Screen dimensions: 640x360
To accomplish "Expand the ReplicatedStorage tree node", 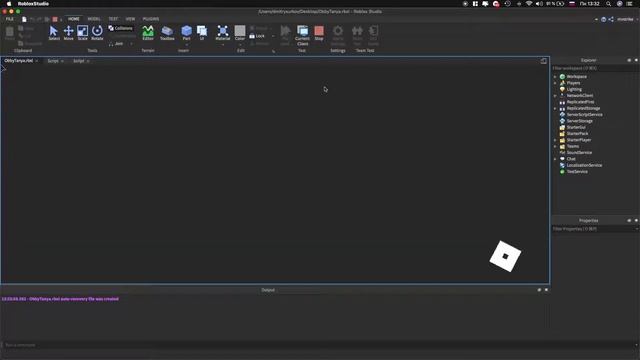I will (555, 108).
